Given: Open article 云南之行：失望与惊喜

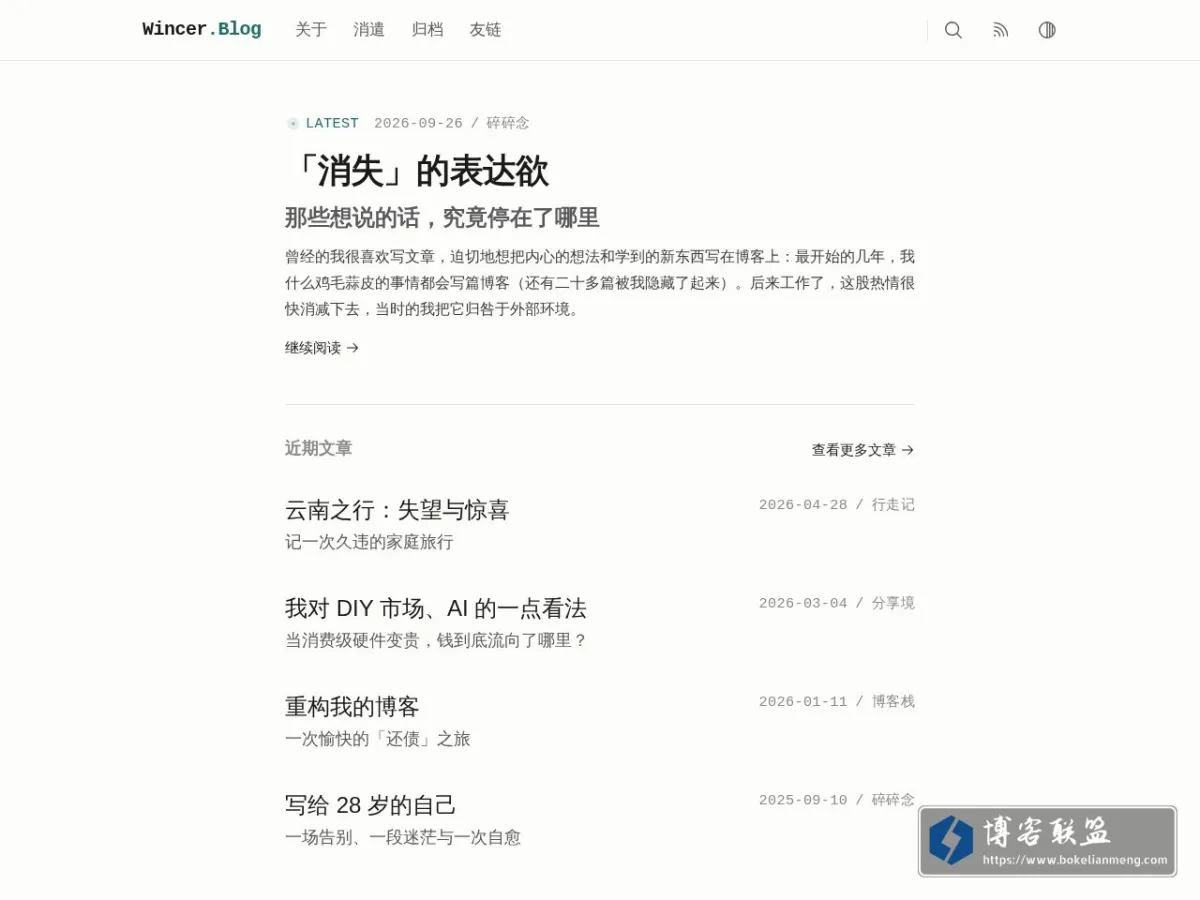Looking at the screenshot, I should [x=397, y=510].
